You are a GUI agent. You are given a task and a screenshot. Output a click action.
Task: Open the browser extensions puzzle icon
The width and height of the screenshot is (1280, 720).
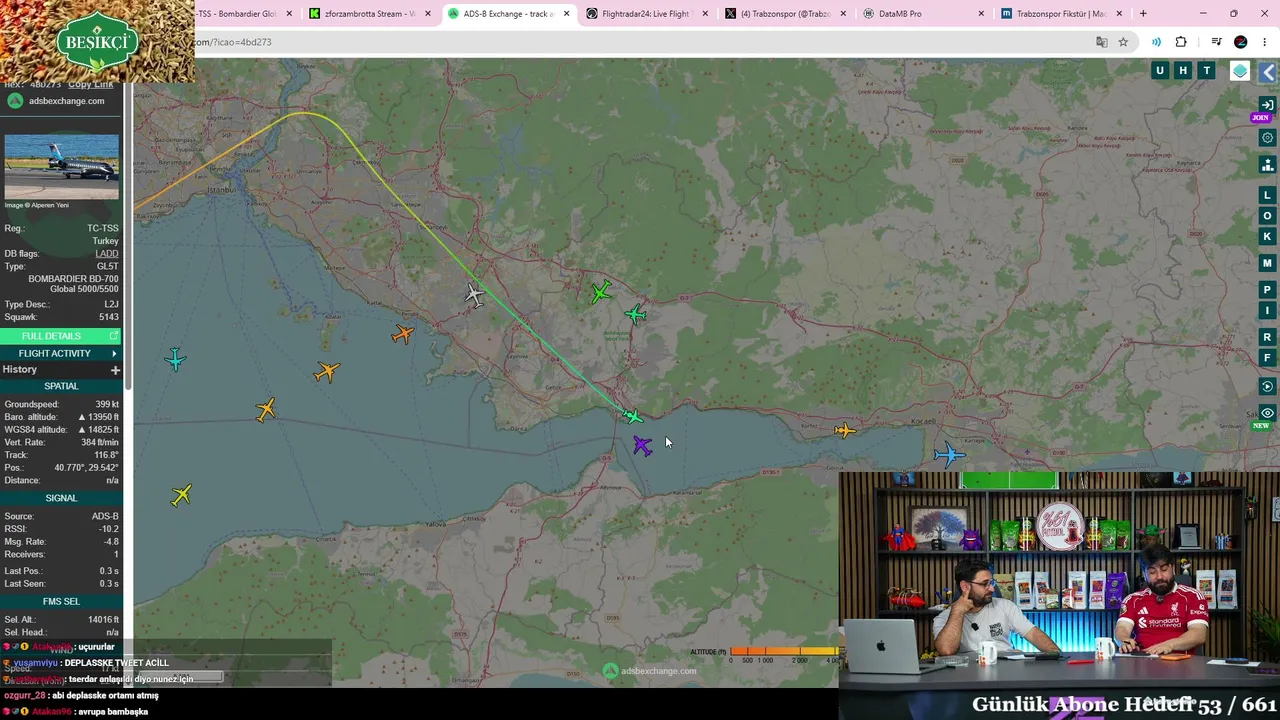pyautogui.click(x=1181, y=42)
